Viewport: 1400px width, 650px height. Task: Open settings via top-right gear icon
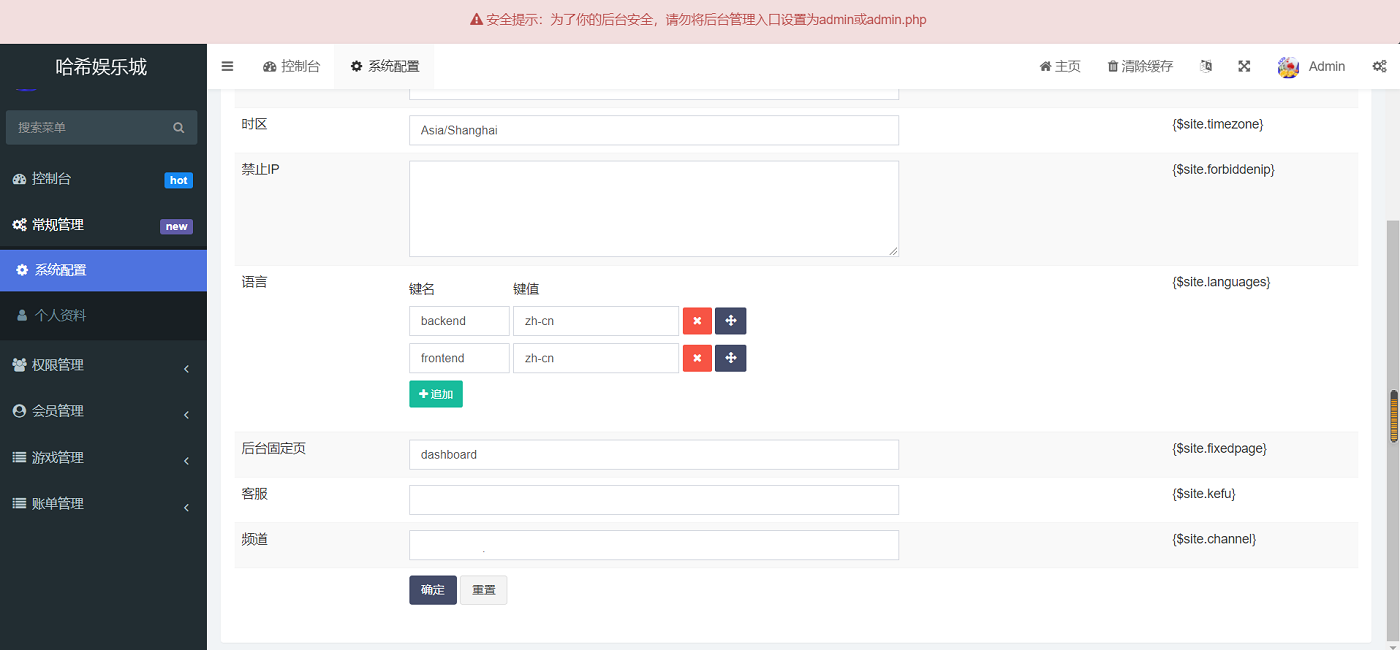pyautogui.click(x=1380, y=66)
